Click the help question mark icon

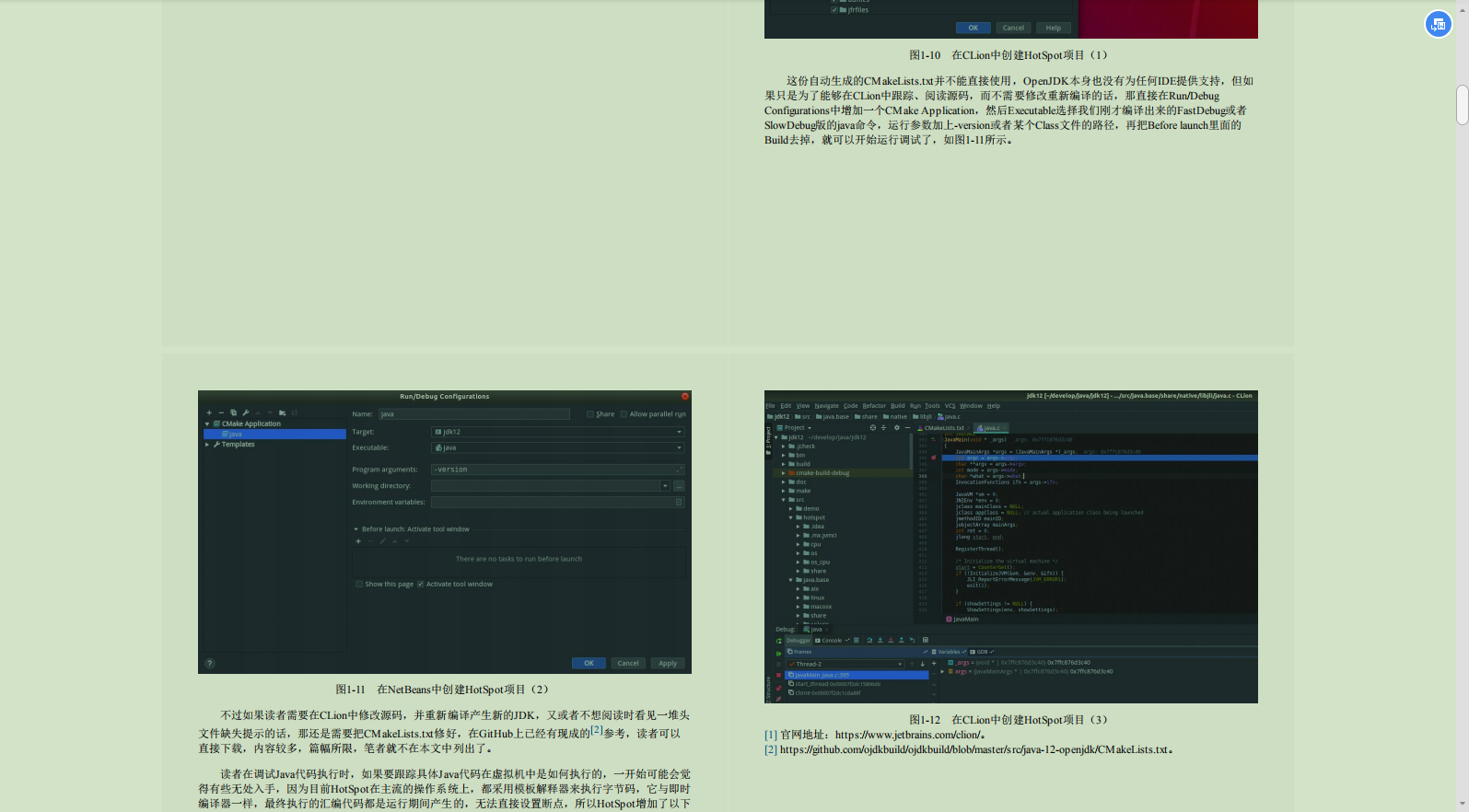[209, 663]
